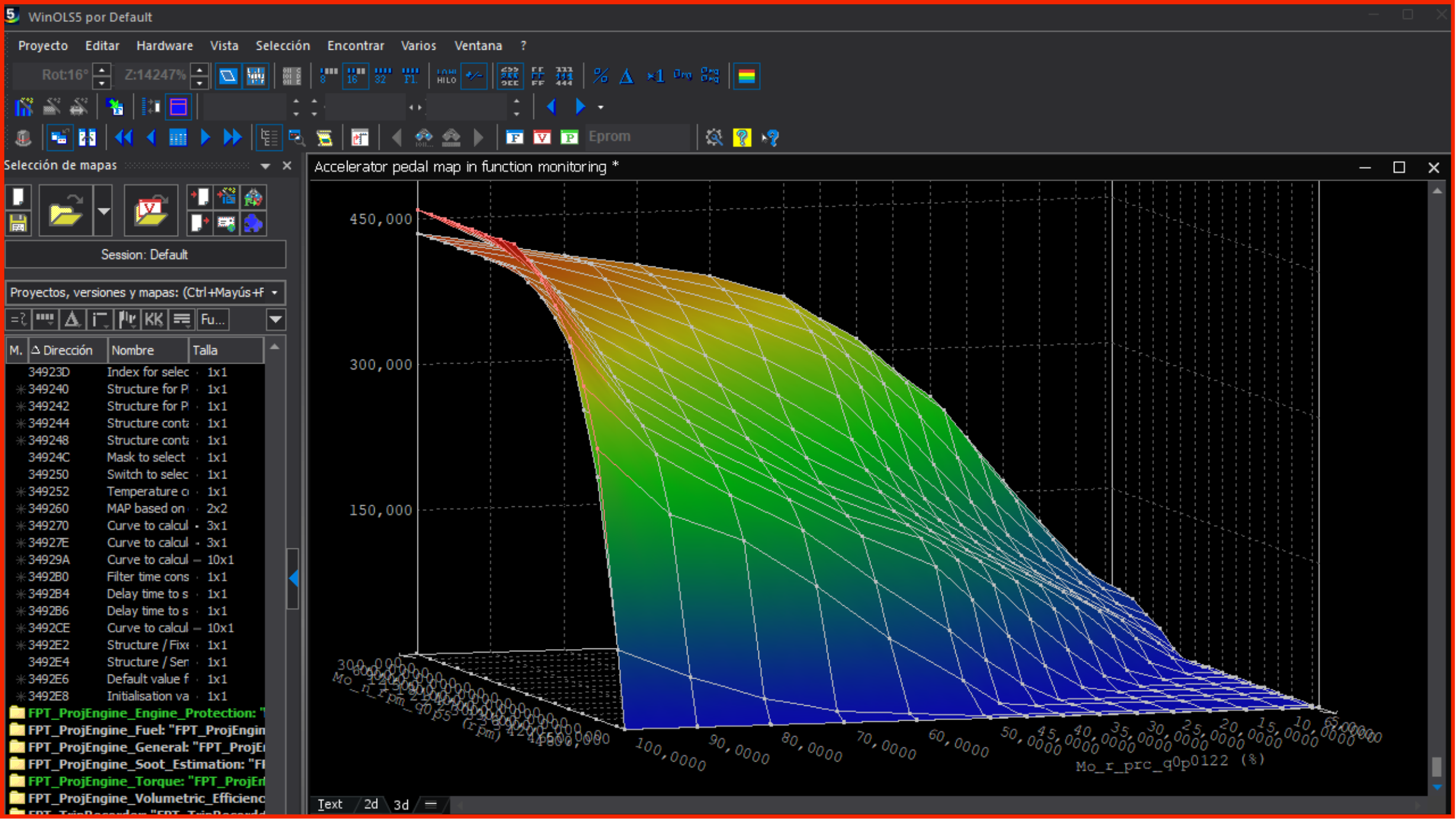
Task: Click the red V version icon
Action: pos(542,137)
